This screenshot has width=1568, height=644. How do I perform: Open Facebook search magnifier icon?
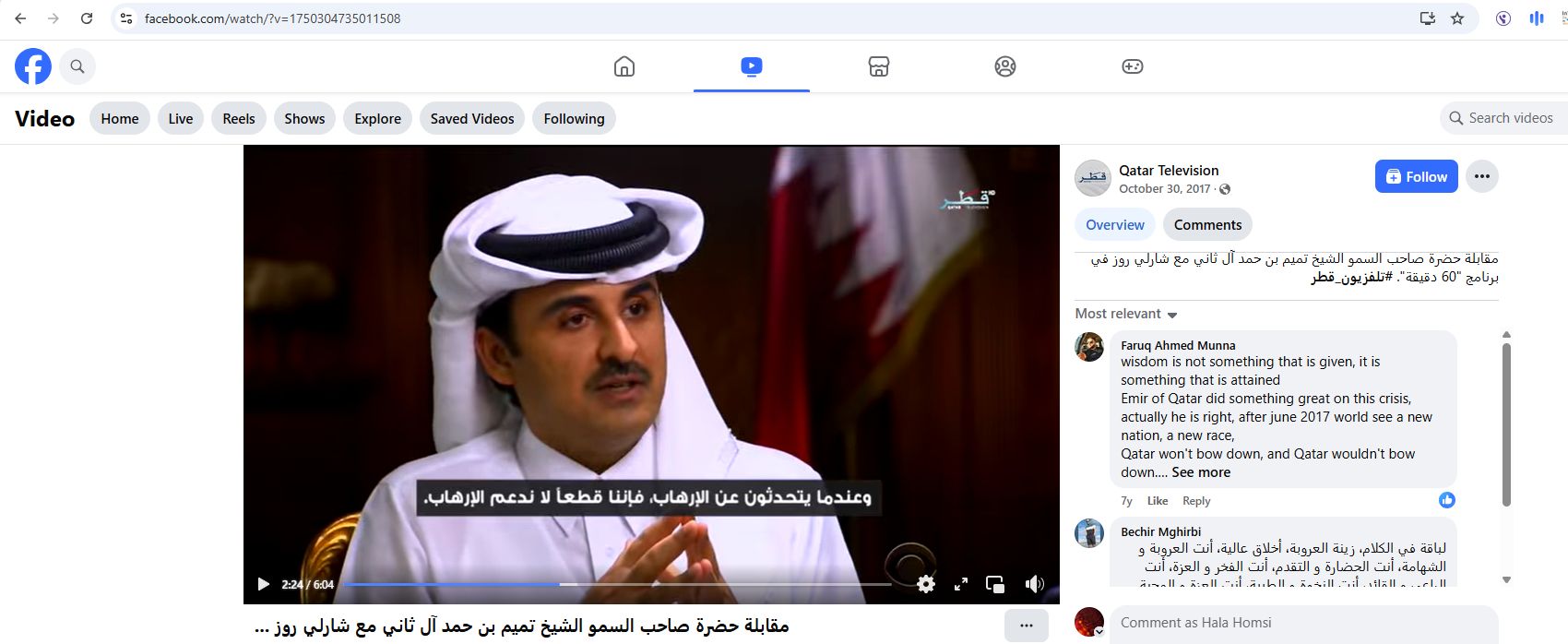[x=77, y=66]
